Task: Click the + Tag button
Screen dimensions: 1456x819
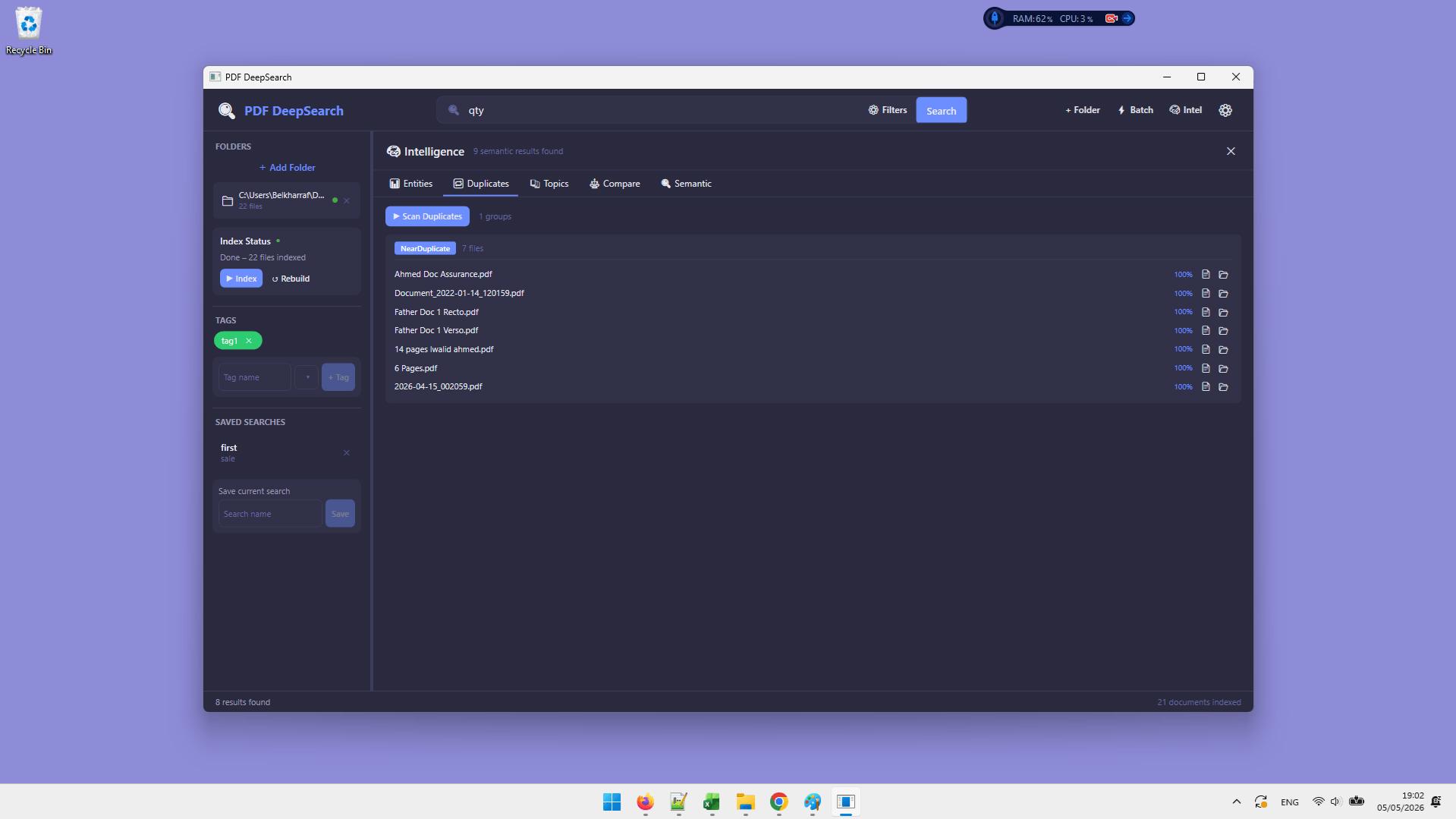Action: [338, 377]
